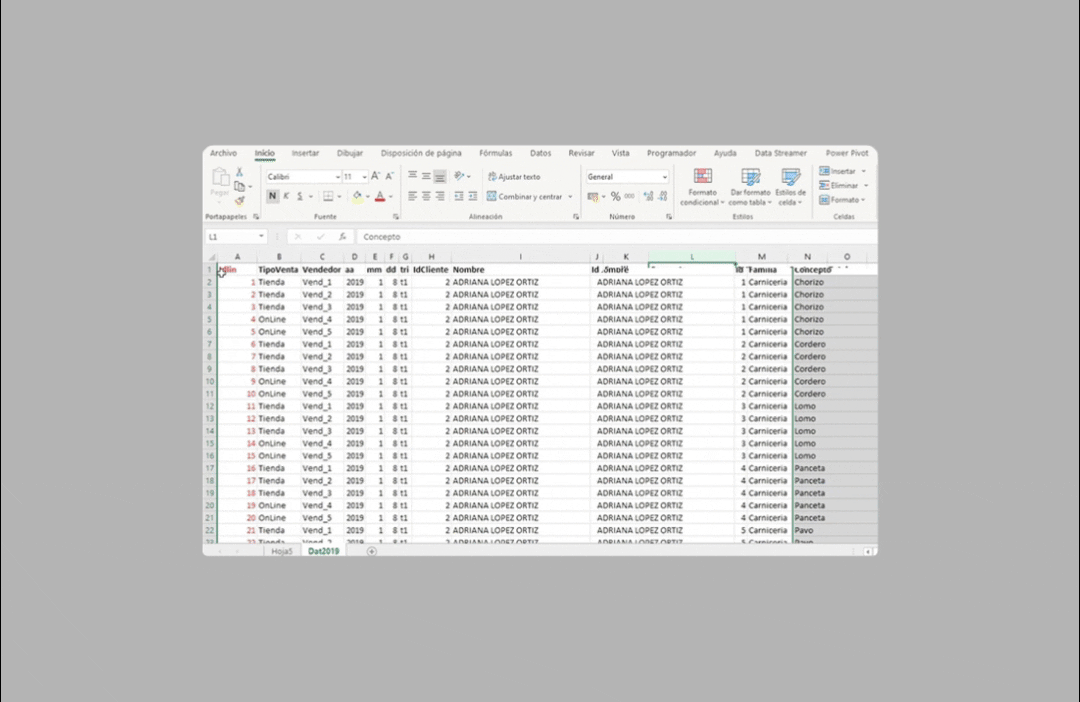Click the accounting number format icon
Screen dimensions: 1080x702
point(592,196)
